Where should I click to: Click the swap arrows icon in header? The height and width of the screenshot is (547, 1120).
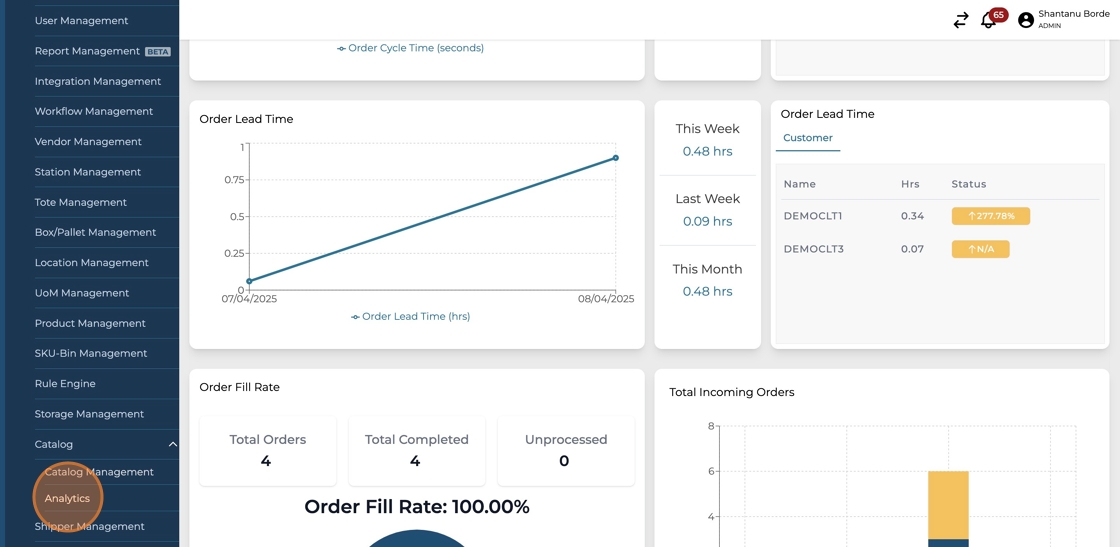(960, 20)
